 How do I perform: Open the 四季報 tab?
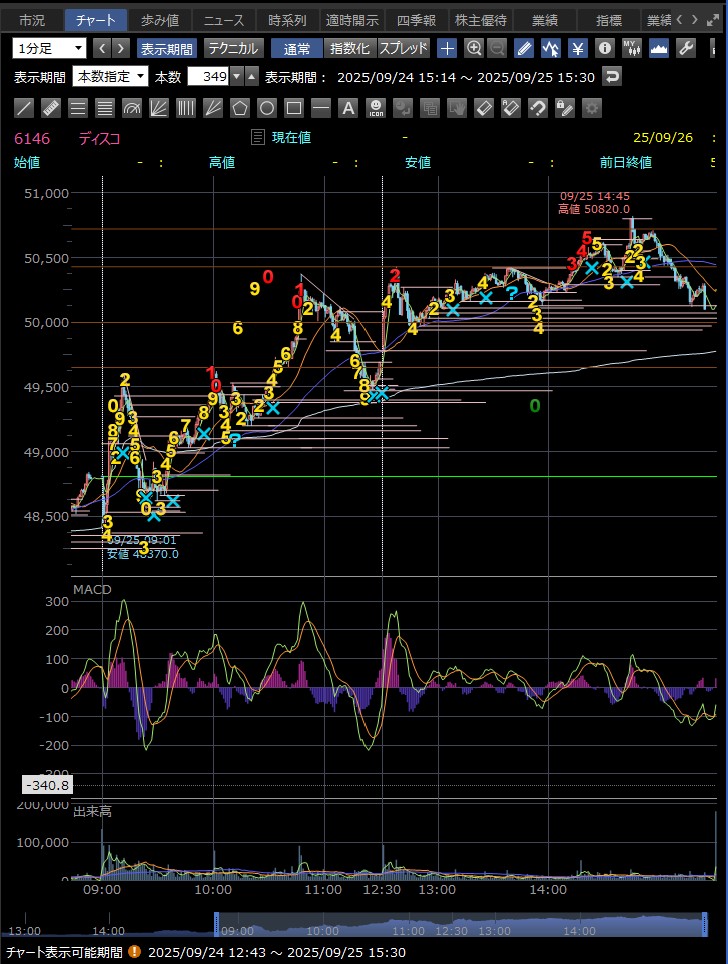pyautogui.click(x=415, y=20)
